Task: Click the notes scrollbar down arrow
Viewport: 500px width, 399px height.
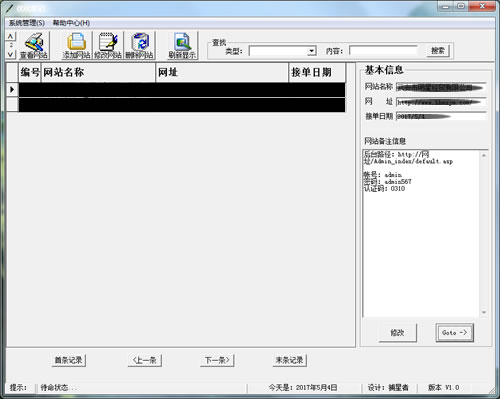Action: [484, 312]
